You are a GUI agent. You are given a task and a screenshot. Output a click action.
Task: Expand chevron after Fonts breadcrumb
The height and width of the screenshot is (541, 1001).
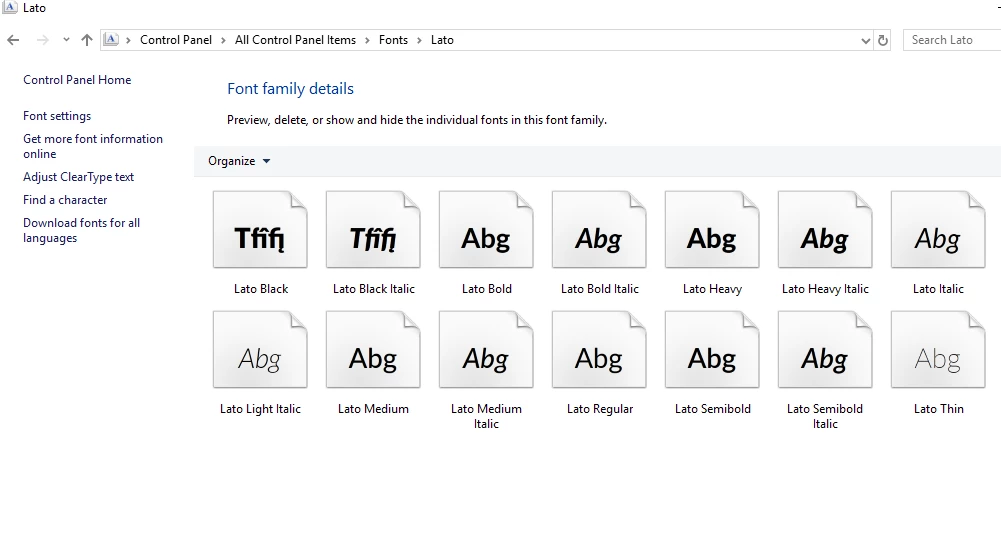click(x=419, y=40)
